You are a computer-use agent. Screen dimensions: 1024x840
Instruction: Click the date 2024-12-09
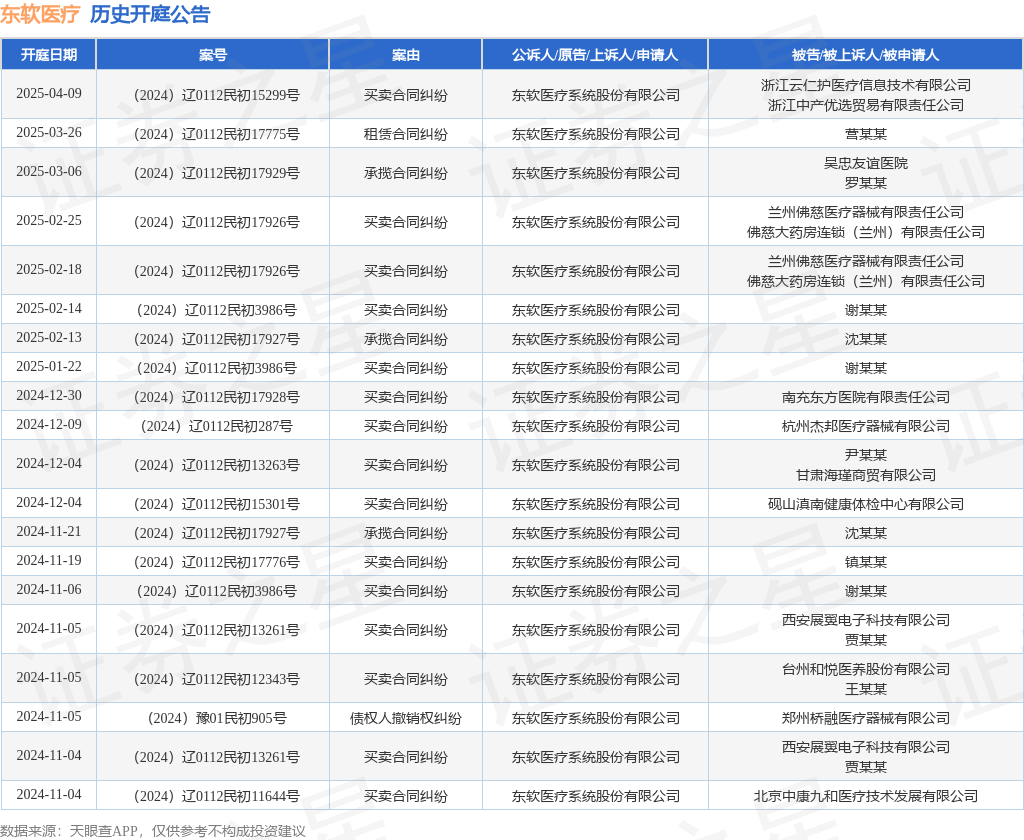pyautogui.click(x=49, y=425)
